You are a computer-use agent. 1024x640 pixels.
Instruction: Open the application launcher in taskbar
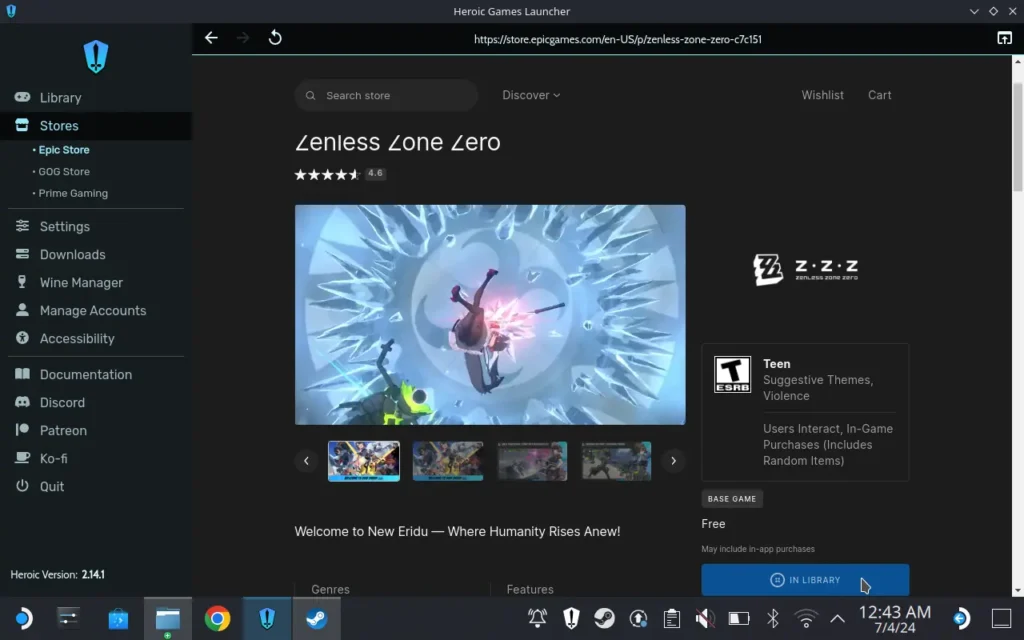(x=23, y=618)
